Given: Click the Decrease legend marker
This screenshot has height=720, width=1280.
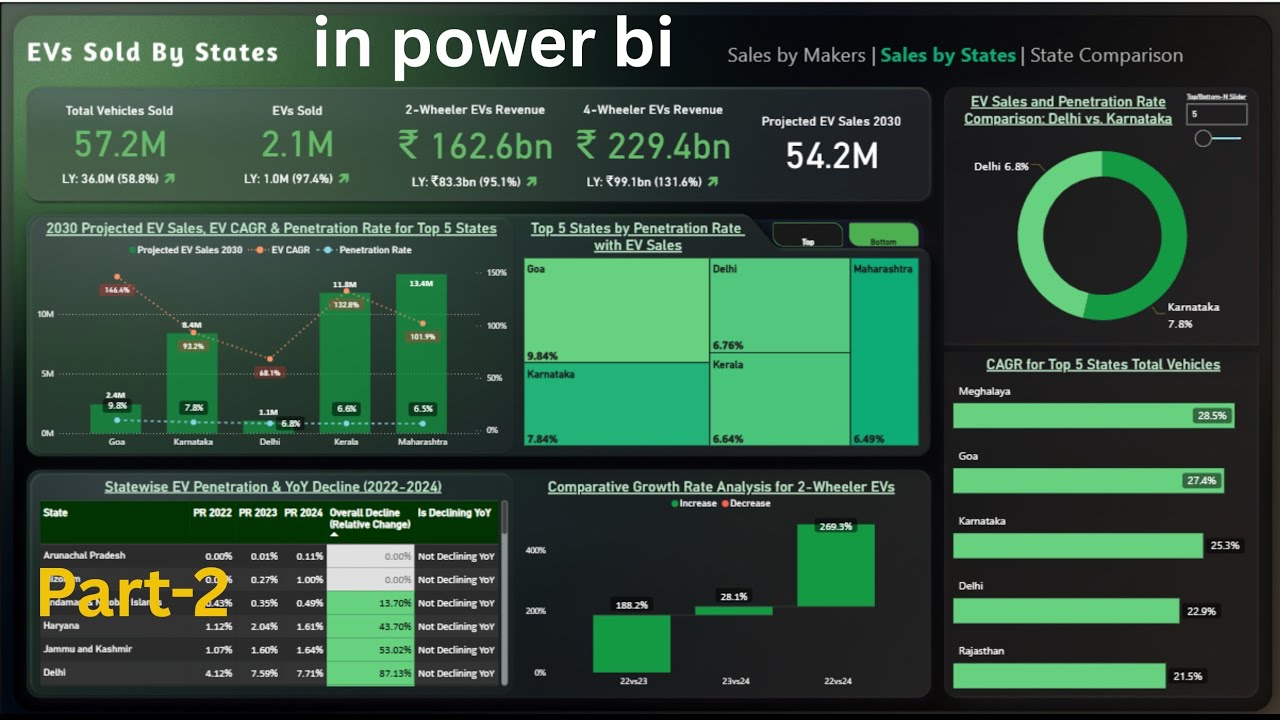Looking at the screenshot, I should (x=725, y=504).
